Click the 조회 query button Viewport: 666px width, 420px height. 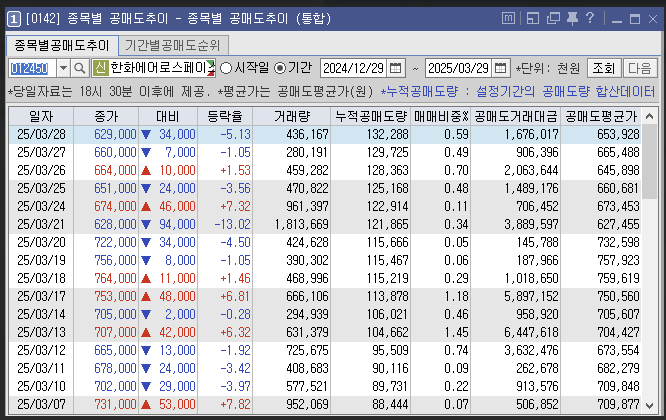[604, 68]
